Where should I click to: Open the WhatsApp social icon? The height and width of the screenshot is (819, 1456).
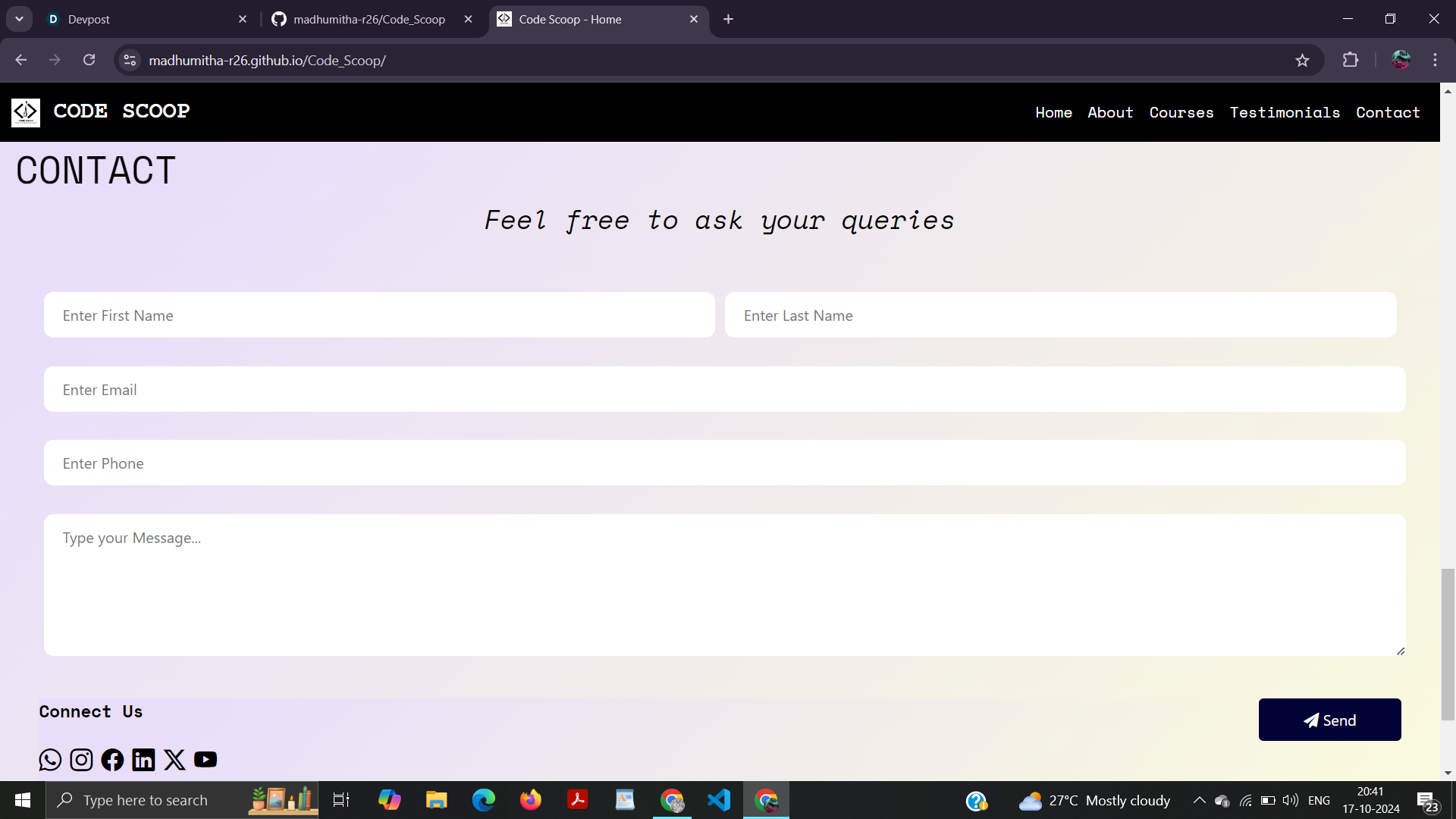click(50, 760)
